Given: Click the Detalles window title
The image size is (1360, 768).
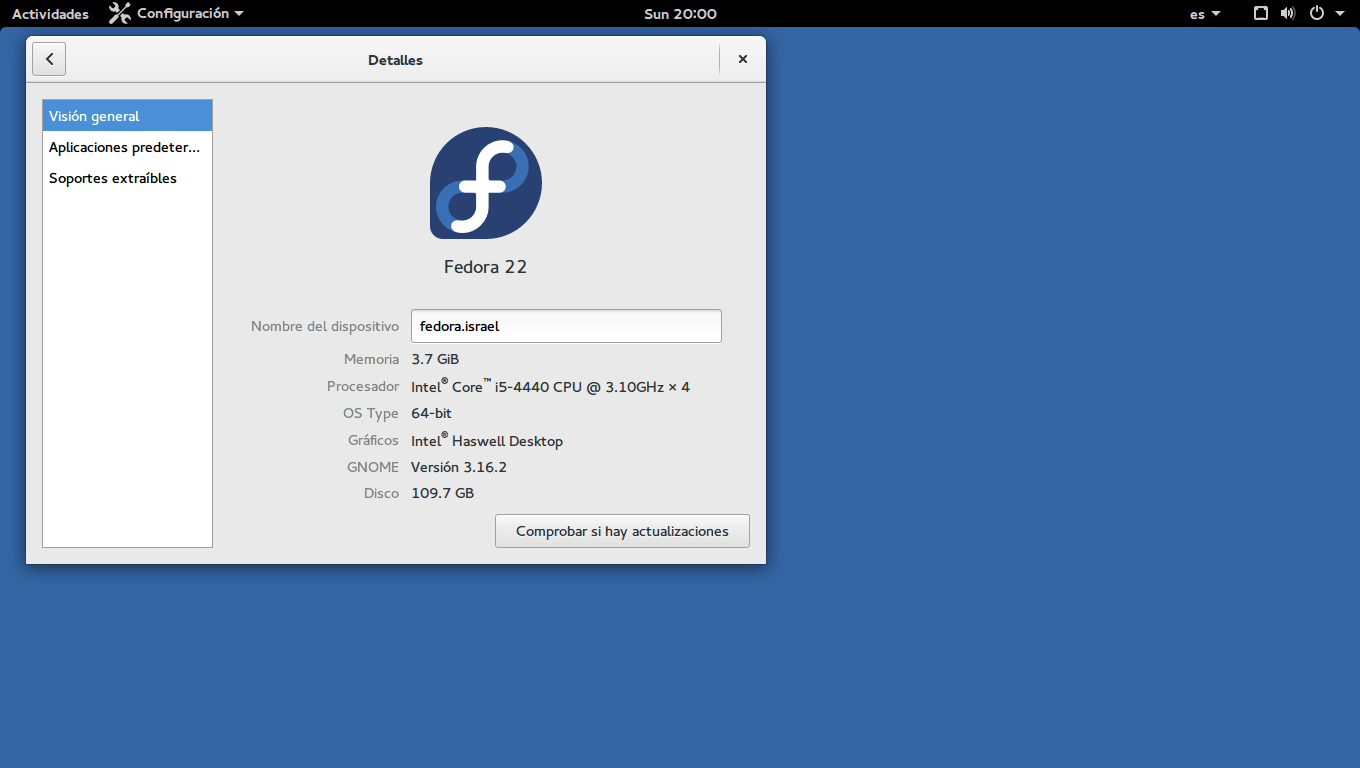Looking at the screenshot, I should pyautogui.click(x=395, y=60).
